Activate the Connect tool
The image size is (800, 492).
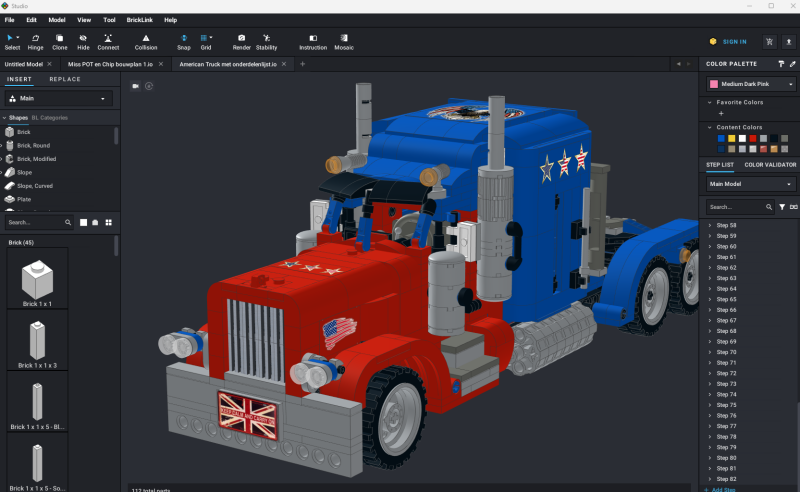pyautogui.click(x=108, y=41)
